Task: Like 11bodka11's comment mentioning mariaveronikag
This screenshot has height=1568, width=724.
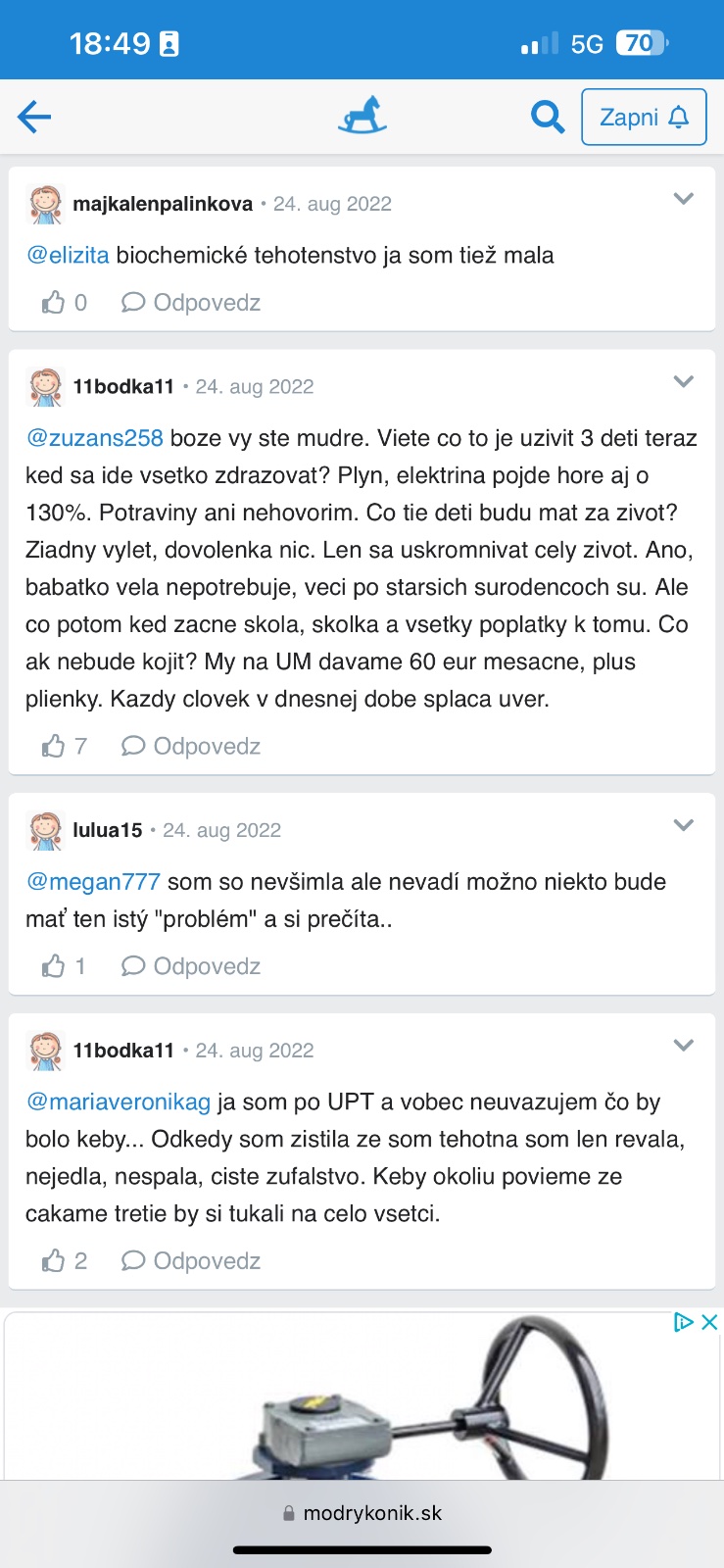Action: (54, 1261)
